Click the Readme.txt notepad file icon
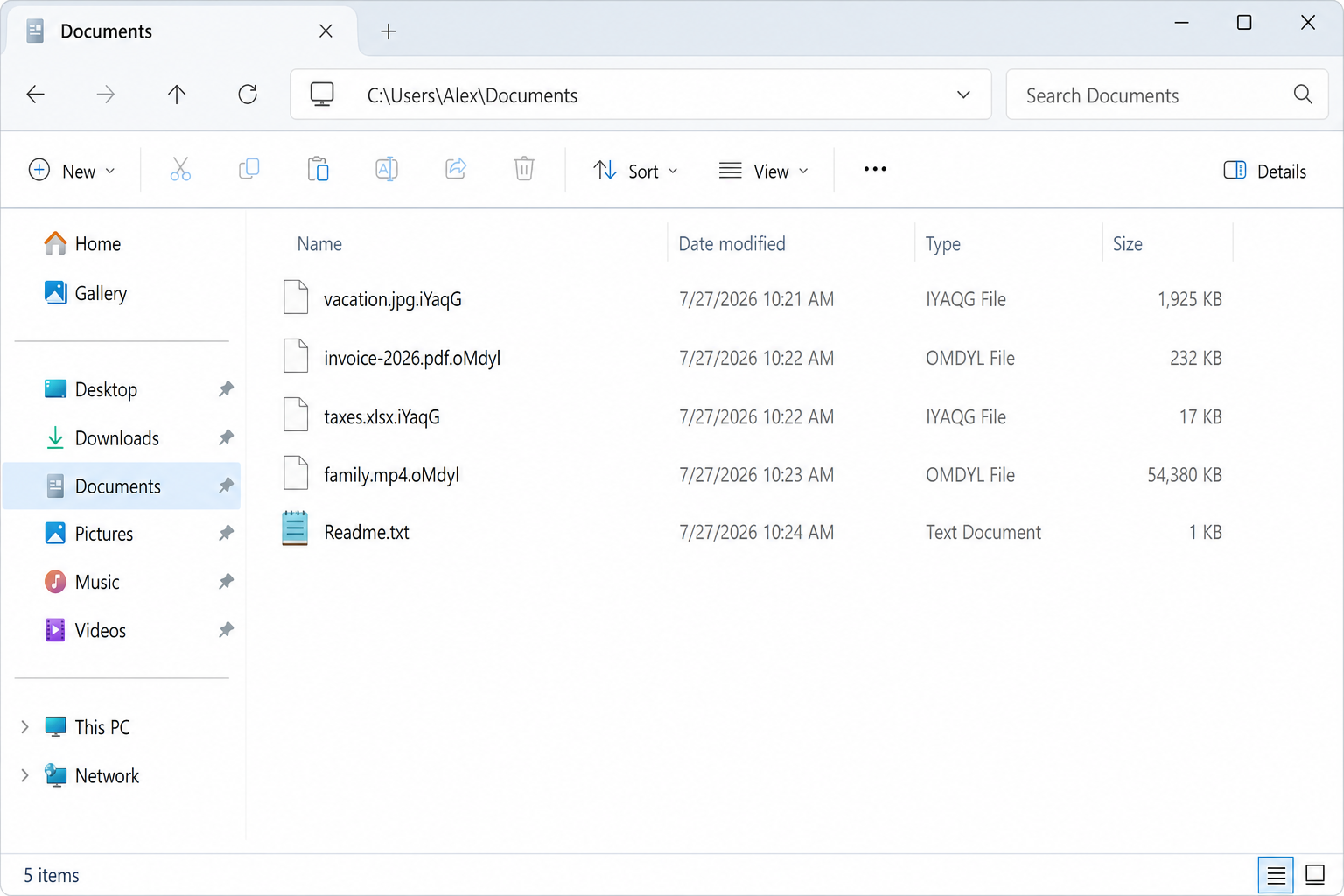Viewport: 1344px width, 896px height. pos(295,528)
